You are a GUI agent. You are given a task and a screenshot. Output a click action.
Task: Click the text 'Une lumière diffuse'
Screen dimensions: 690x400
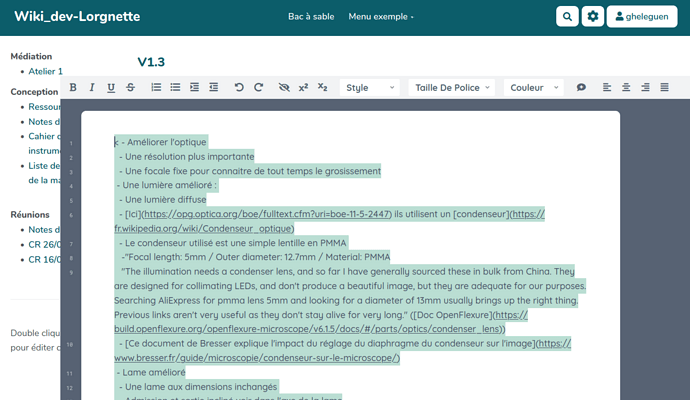pos(165,200)
